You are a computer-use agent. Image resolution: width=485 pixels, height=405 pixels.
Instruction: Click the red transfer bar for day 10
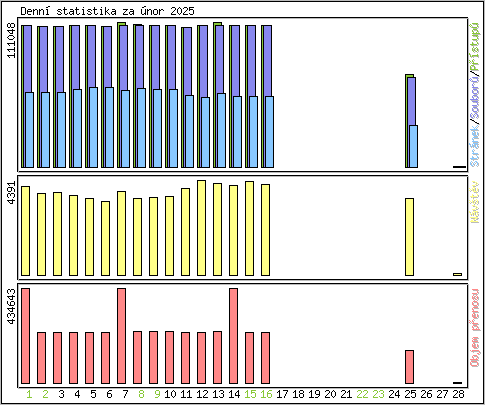[x=170, y=358]
